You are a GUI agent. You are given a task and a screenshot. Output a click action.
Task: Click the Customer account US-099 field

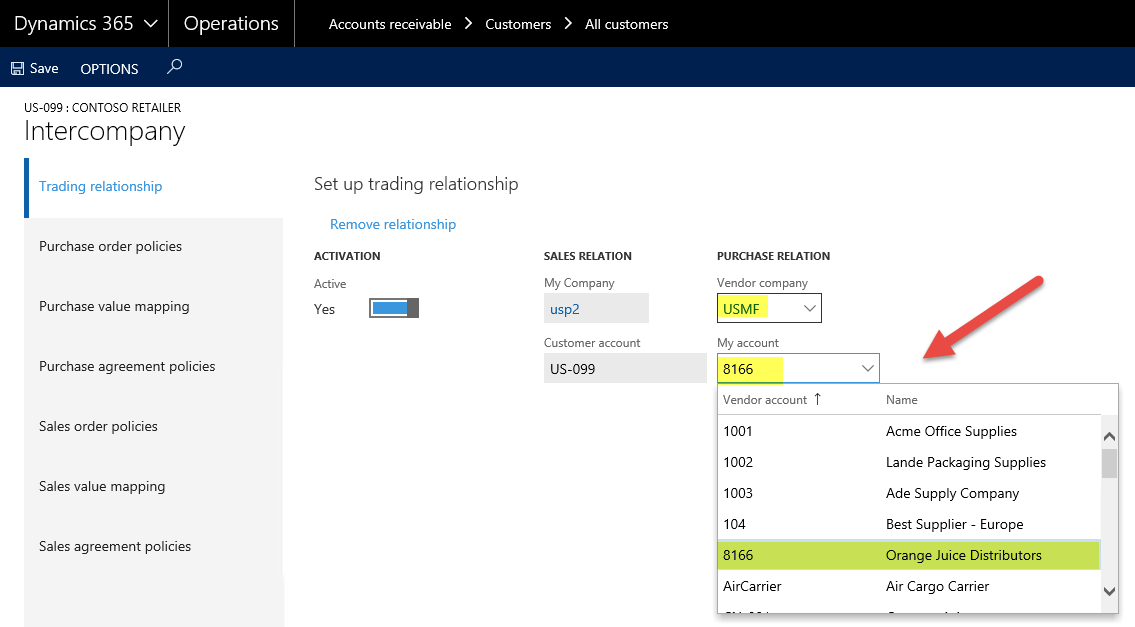pyautogui.click(x=624, y=369)
